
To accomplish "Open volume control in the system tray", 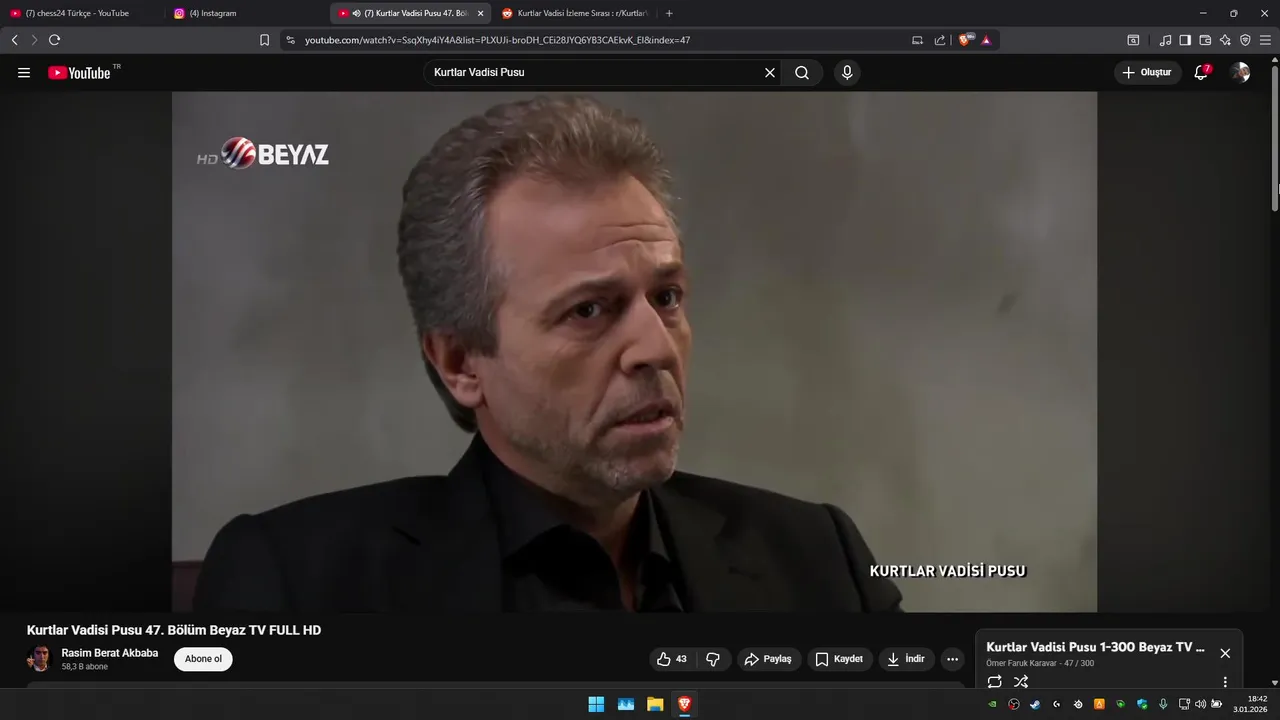I will coord(1200,704).
